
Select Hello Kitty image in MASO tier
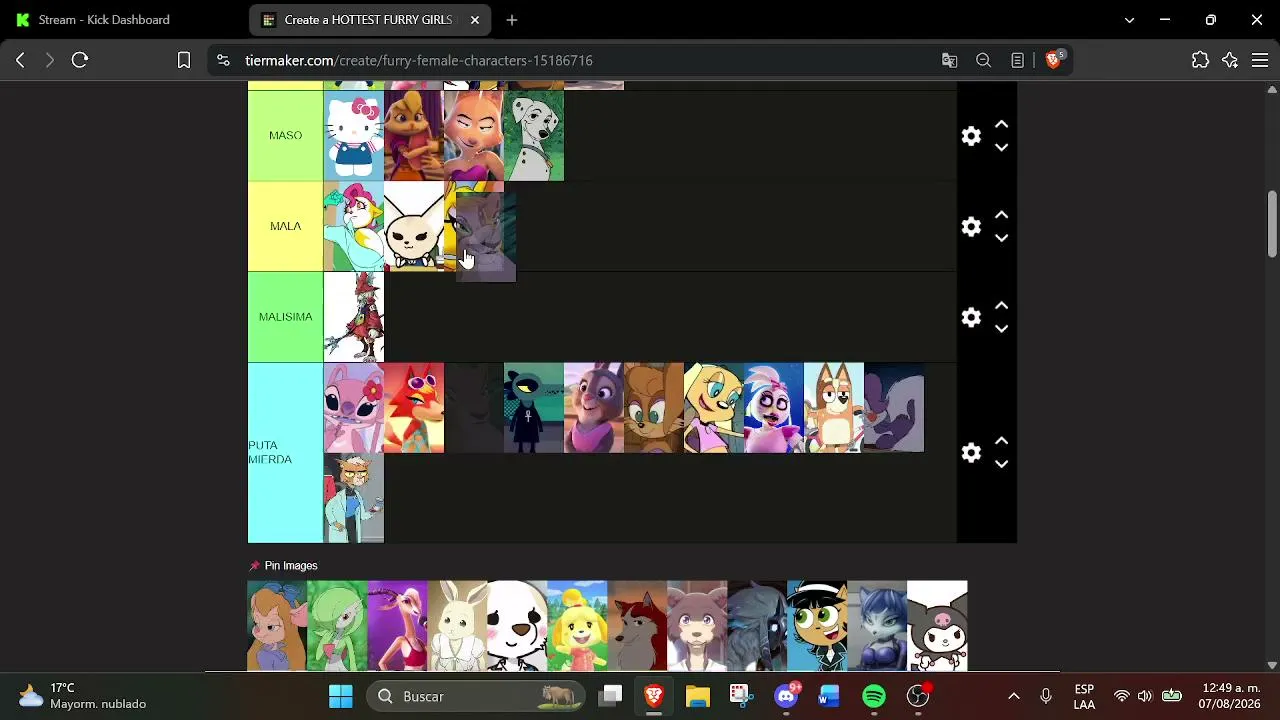(354, 136)
